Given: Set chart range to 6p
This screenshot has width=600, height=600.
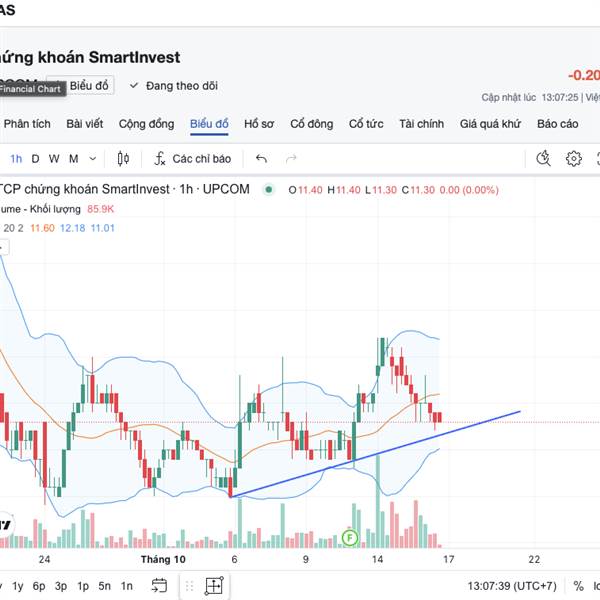Looking at the screenshot, I should 39,585.
